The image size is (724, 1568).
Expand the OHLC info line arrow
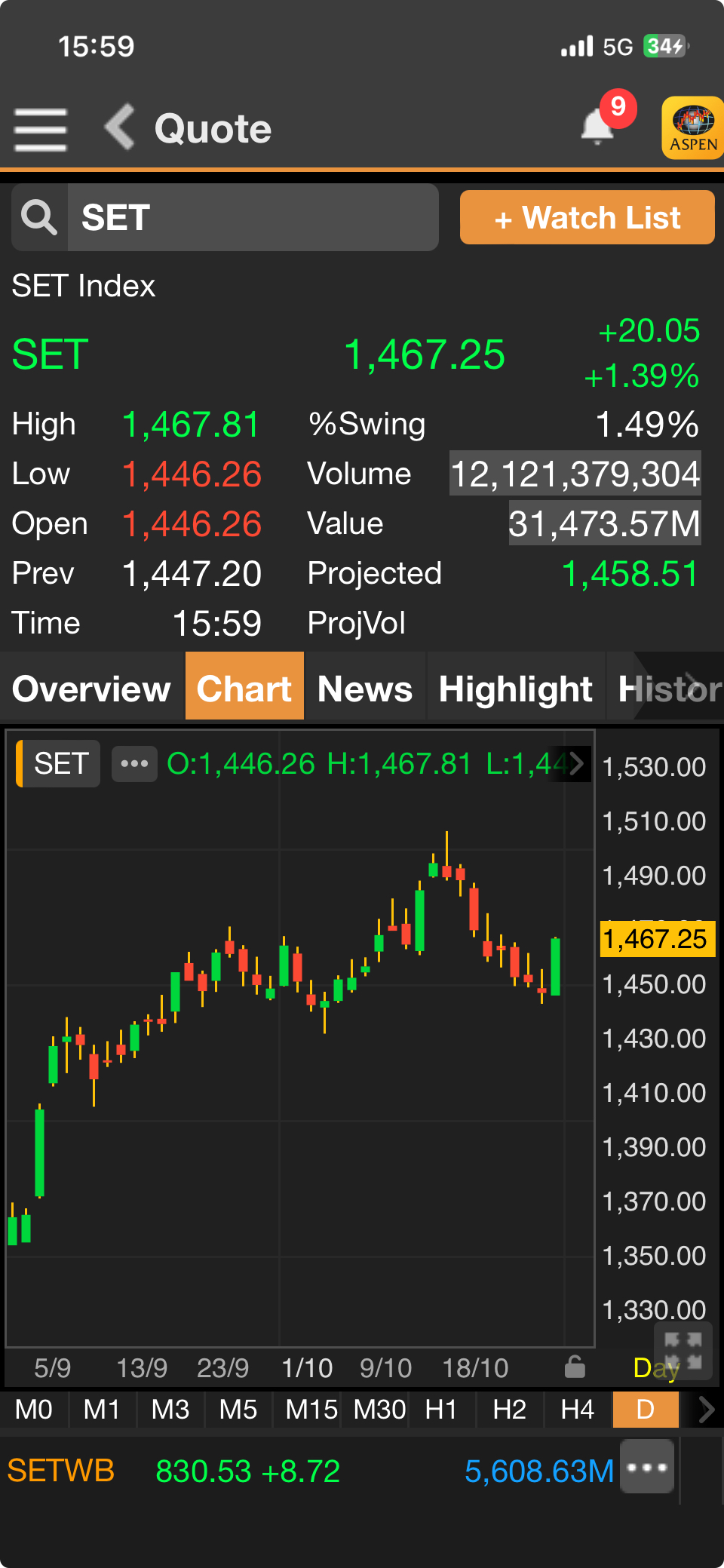coord(577,763)
